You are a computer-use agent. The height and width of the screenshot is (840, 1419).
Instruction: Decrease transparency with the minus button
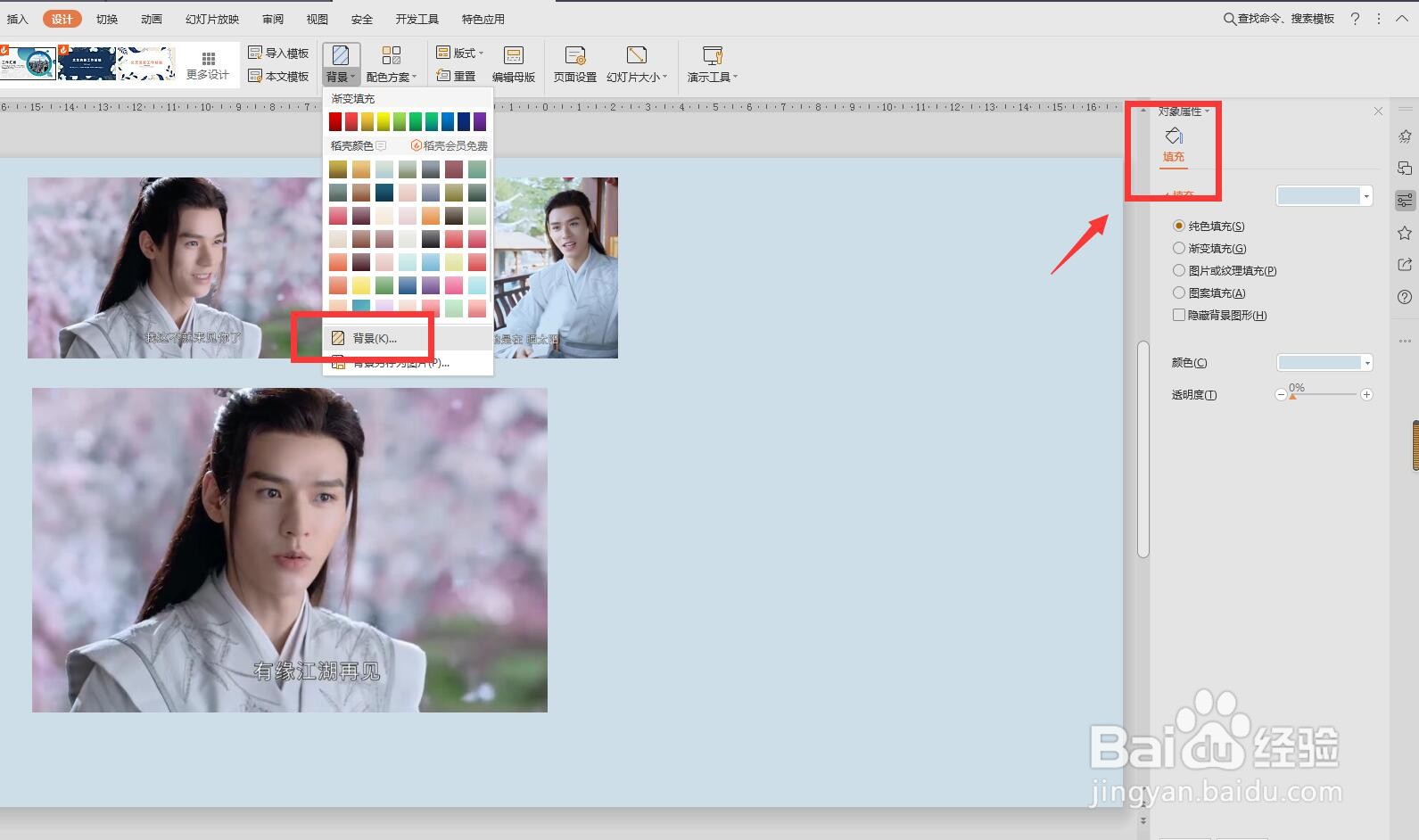coord(1281,394)
